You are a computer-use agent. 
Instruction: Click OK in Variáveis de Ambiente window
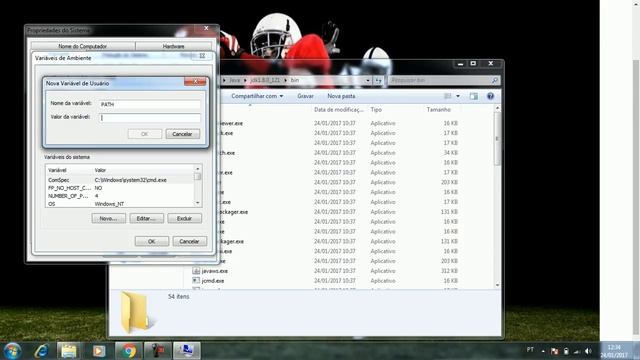tap(152, 241)
